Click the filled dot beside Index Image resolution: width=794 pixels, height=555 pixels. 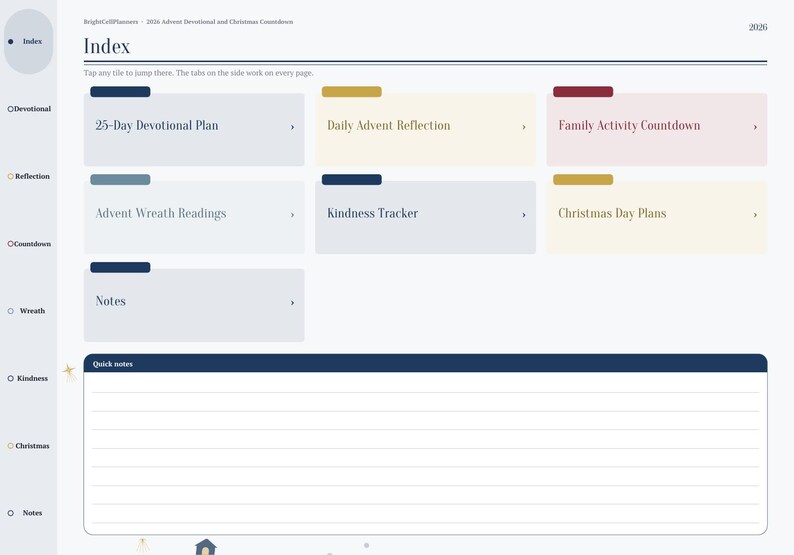pos(11,42)
